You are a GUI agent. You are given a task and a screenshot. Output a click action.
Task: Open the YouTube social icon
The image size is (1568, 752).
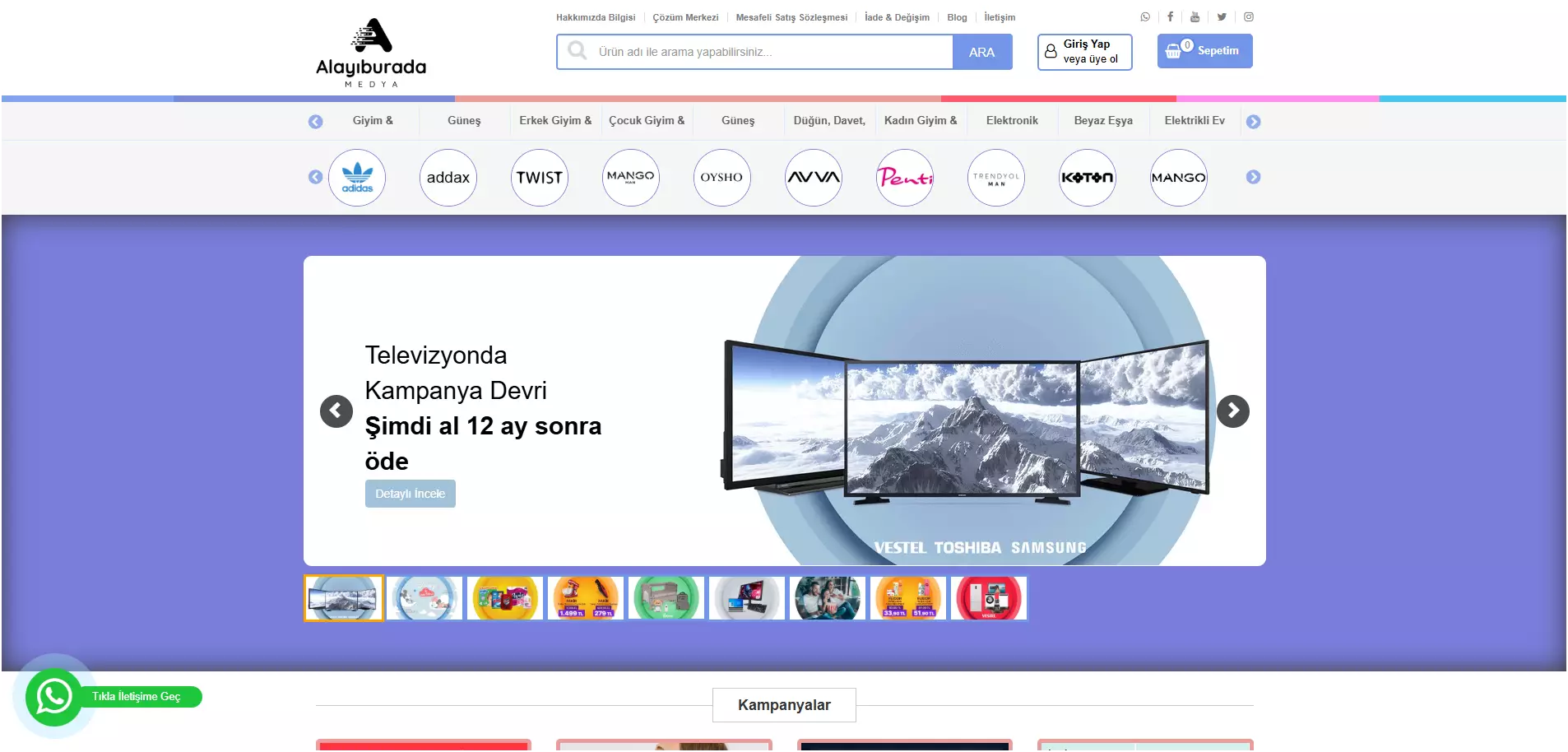tap(1195, 17)
